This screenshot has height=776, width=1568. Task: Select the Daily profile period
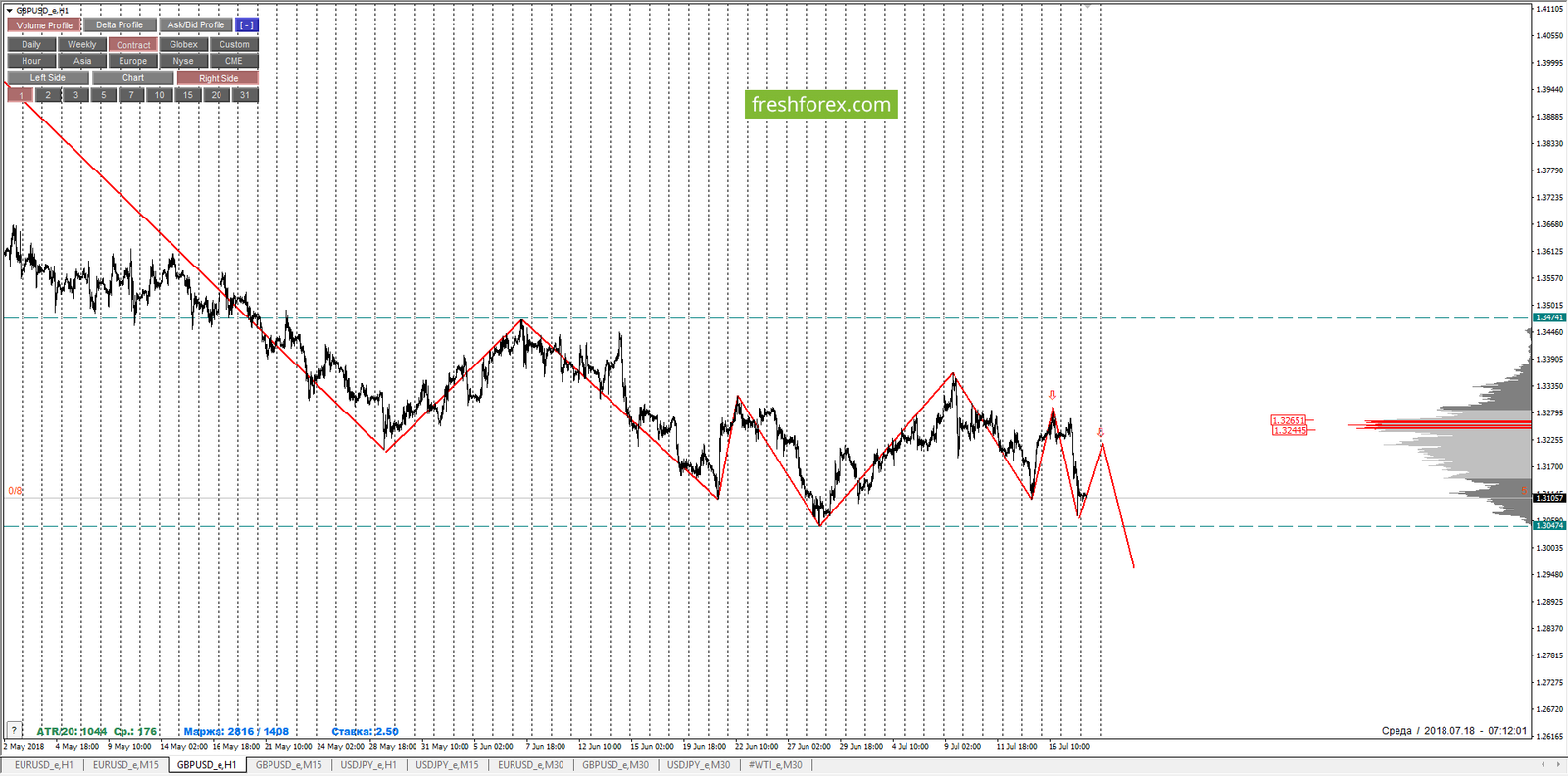point(31,45)
